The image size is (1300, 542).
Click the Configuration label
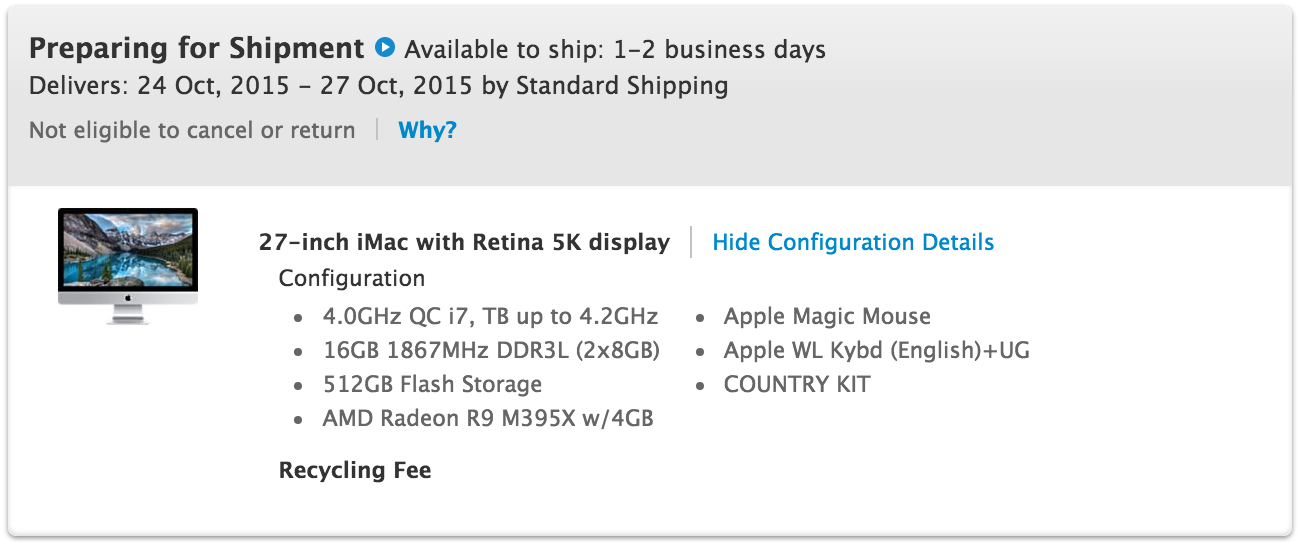pyautogui.click(x=352, y=278)
